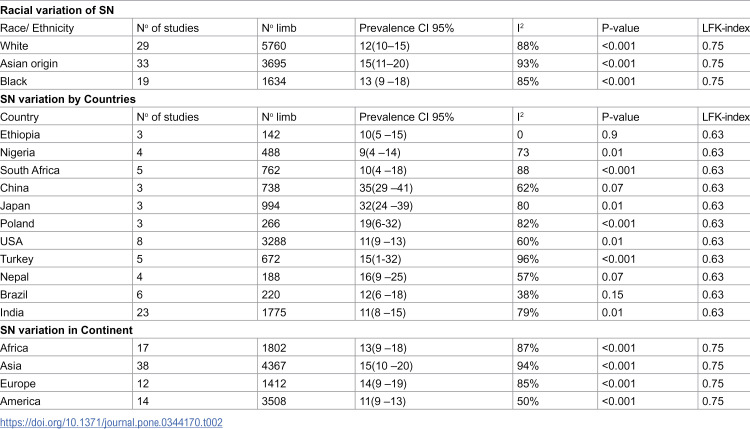Click the Racial variation of SN heading

pyautogui.click(x=57, y=10)
